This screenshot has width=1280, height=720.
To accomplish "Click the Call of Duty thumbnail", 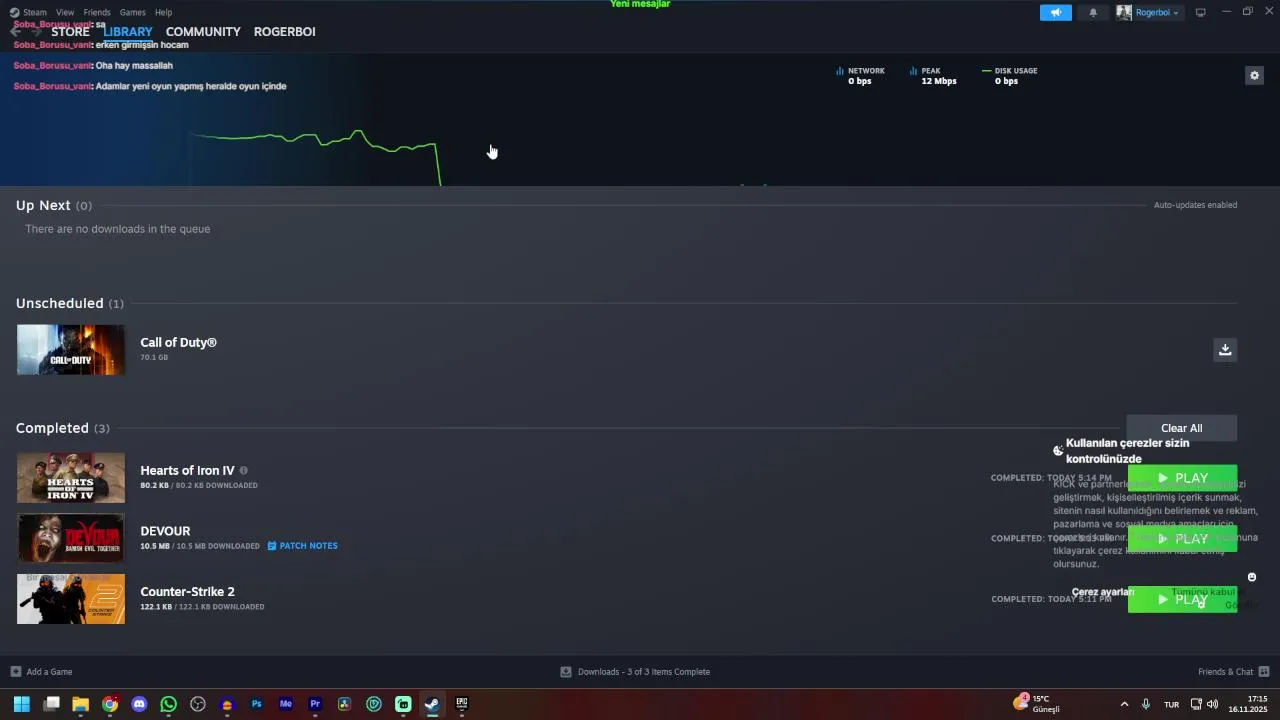I will (71, 350).
